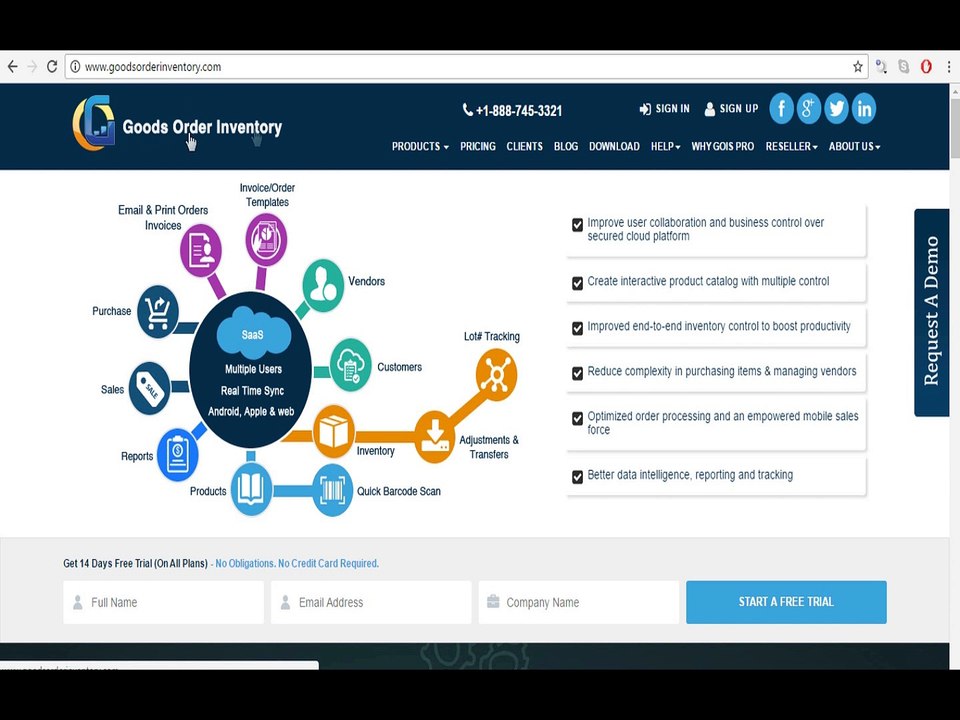Click the Lot# Tracking icon

pyautogui.click(x=497, y=374)
